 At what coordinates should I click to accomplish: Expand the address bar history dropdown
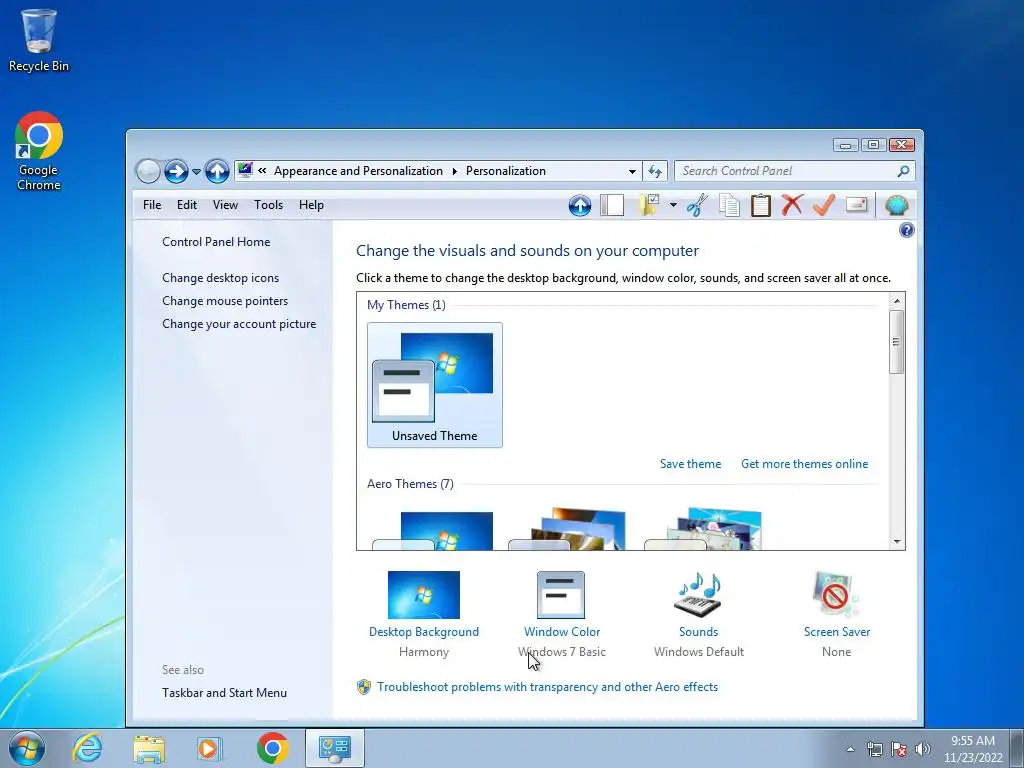[632, 171]
